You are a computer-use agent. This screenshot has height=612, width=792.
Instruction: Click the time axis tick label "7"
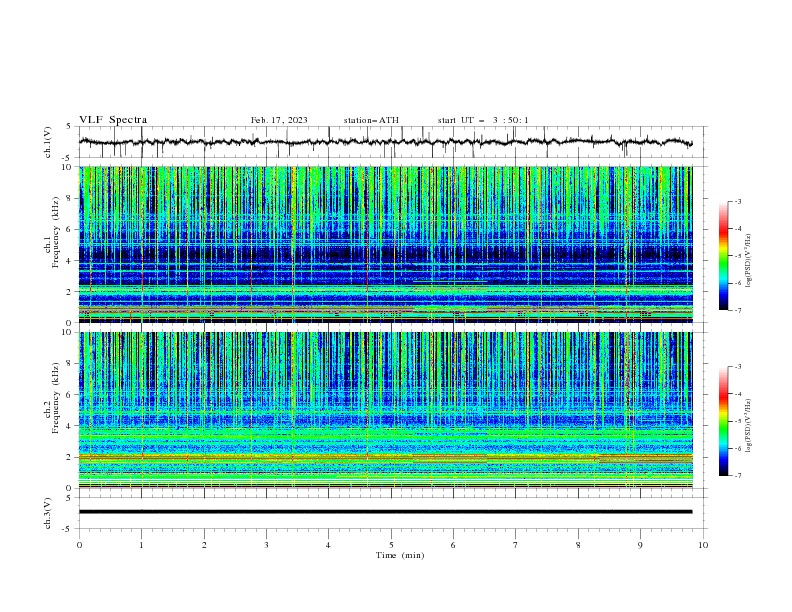pos(516,545)
